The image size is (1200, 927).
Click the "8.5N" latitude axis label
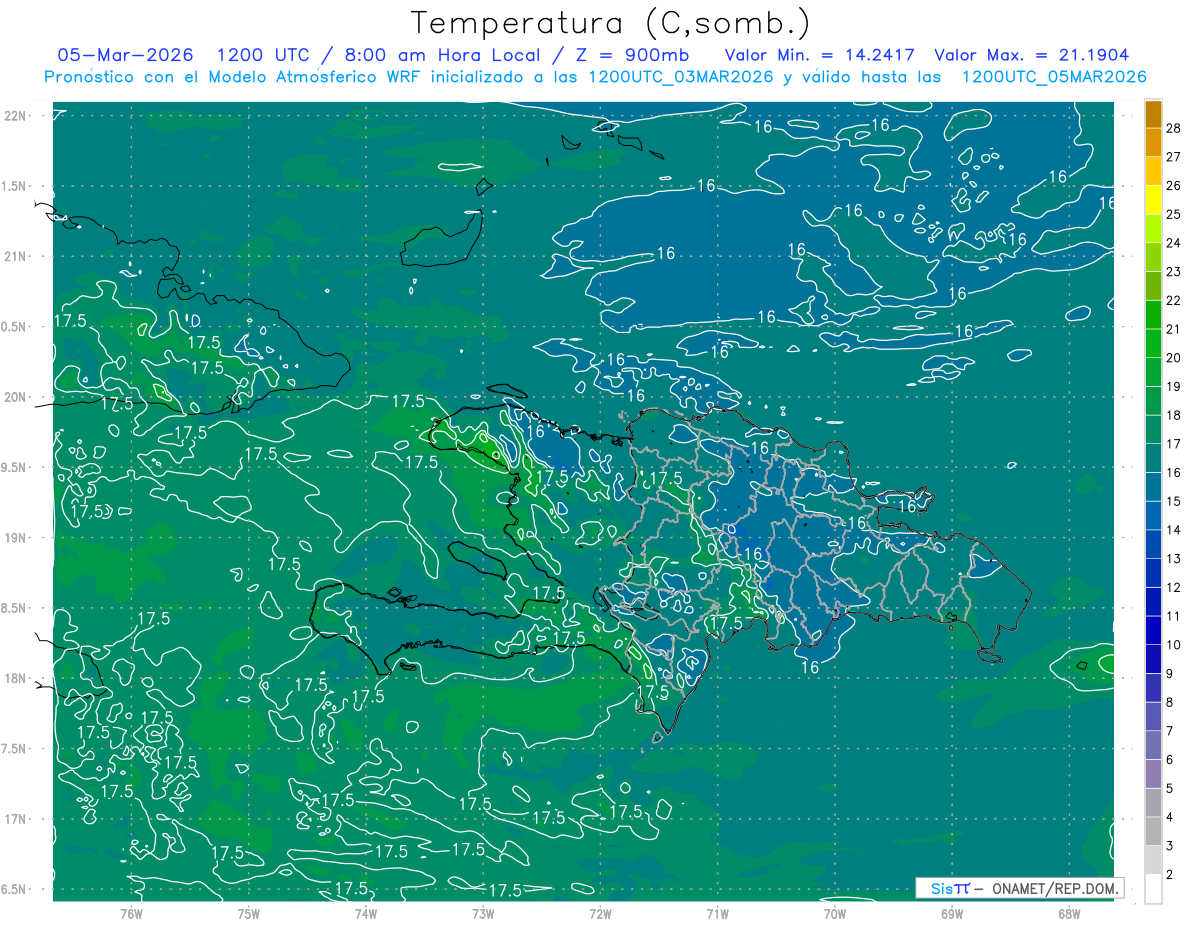[15, 608]
